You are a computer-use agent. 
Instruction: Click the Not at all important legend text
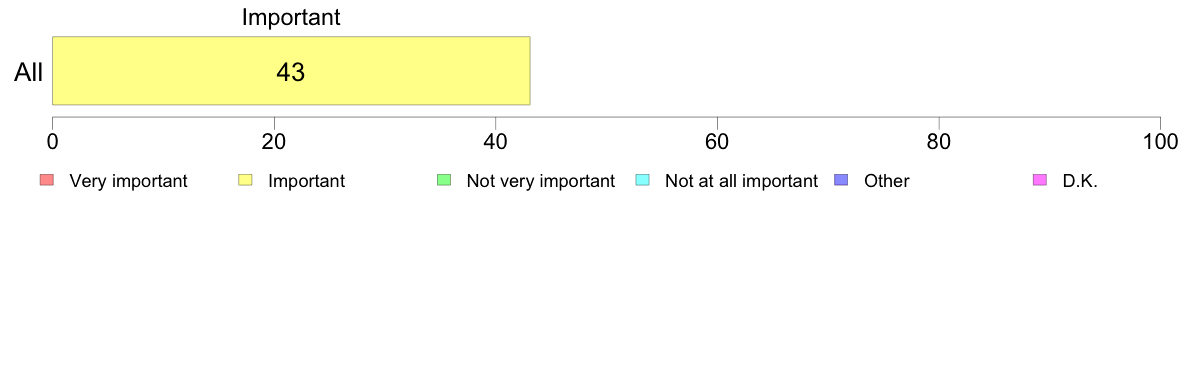741,181
